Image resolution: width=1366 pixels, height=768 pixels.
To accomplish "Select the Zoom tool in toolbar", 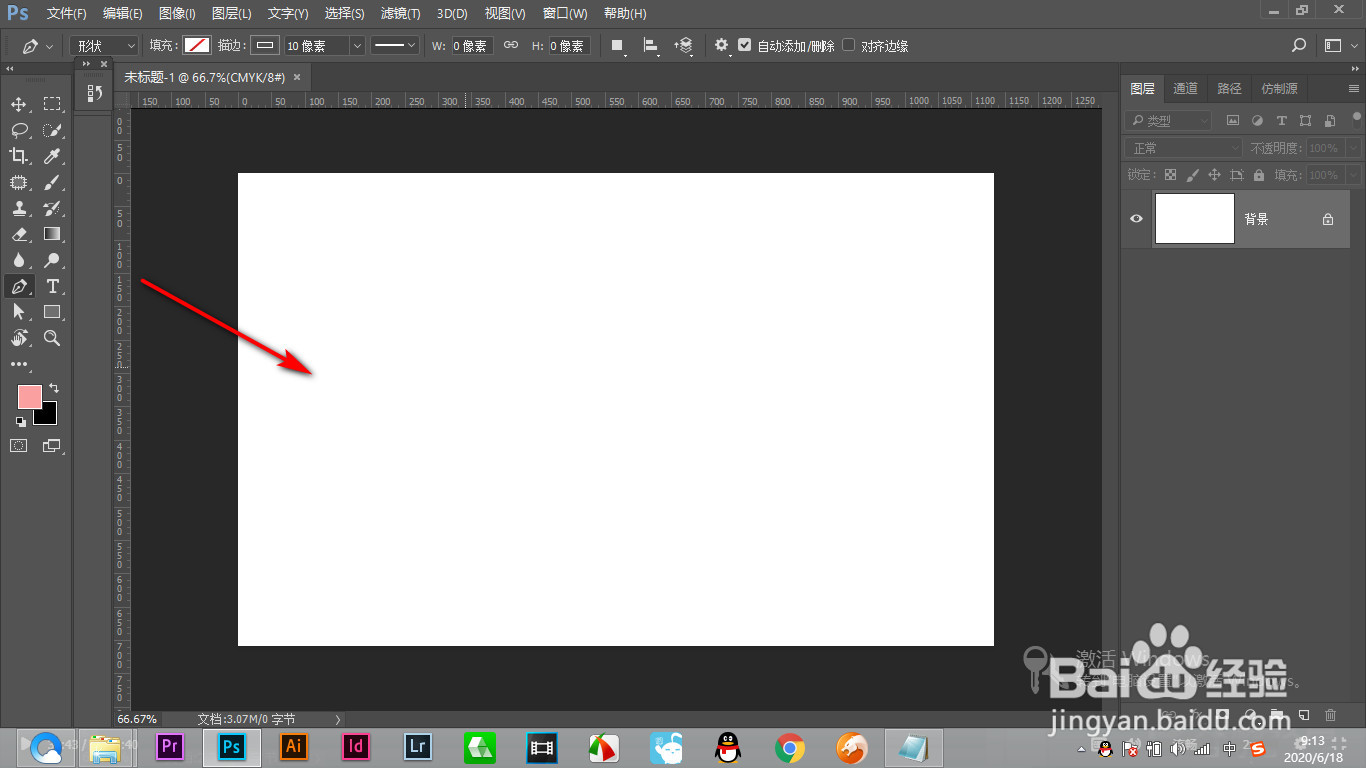I will click(52, 338).
